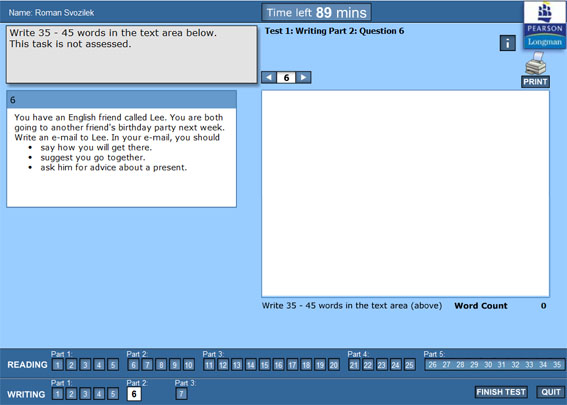
Task: Click inside the answer text area
Action: pyautogui.click(x=405, y=194)
